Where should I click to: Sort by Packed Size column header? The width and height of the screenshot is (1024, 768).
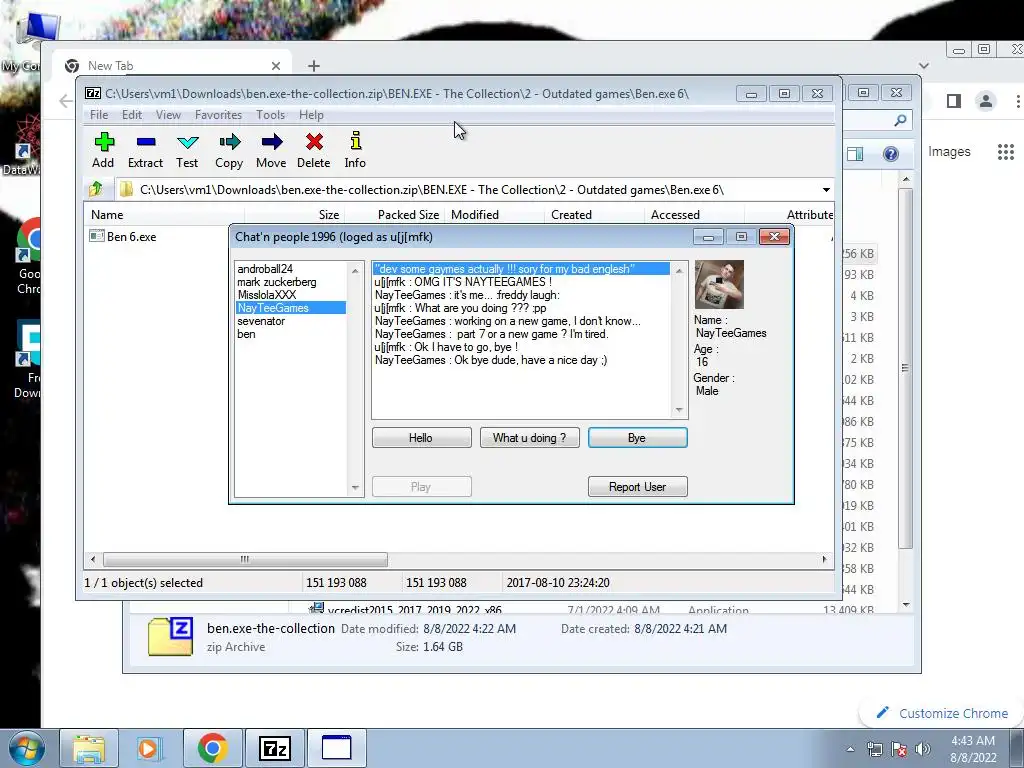[394, 214]
